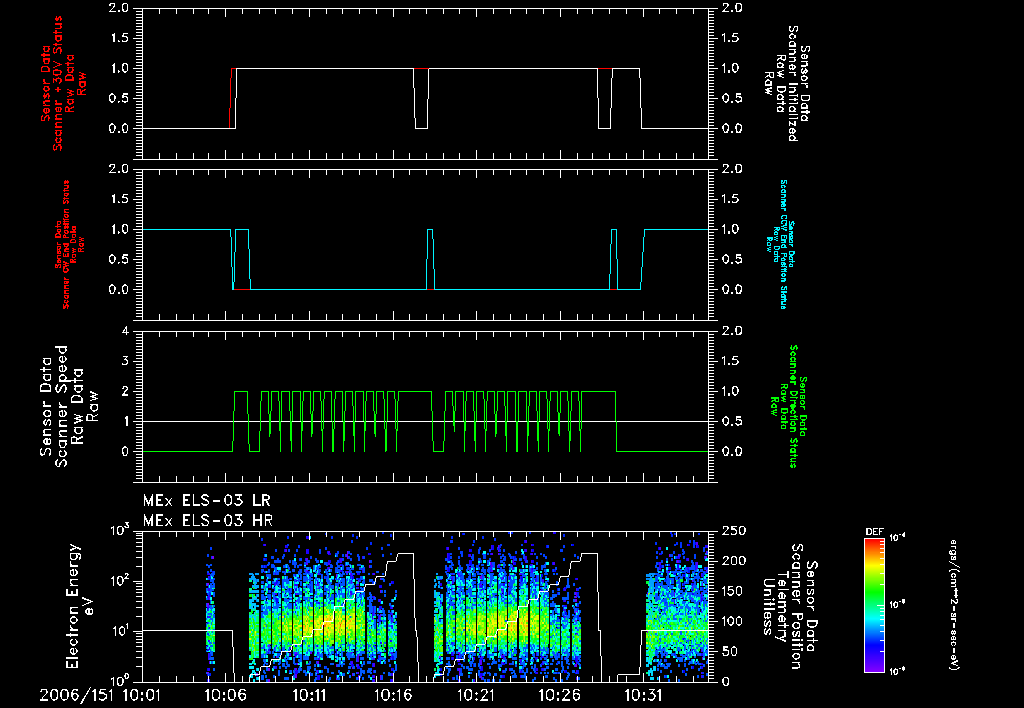This screenshot has width=1024, height=708.
Task: Click the 150 tick on Scanner Position axis
Action: coord(733,591)
